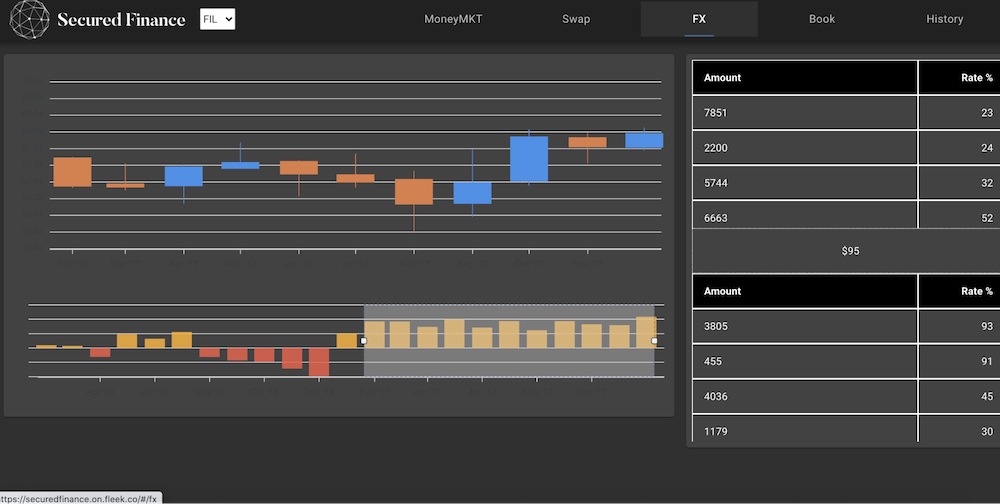Click the Secured Finance globe logo

click(28, 19)
